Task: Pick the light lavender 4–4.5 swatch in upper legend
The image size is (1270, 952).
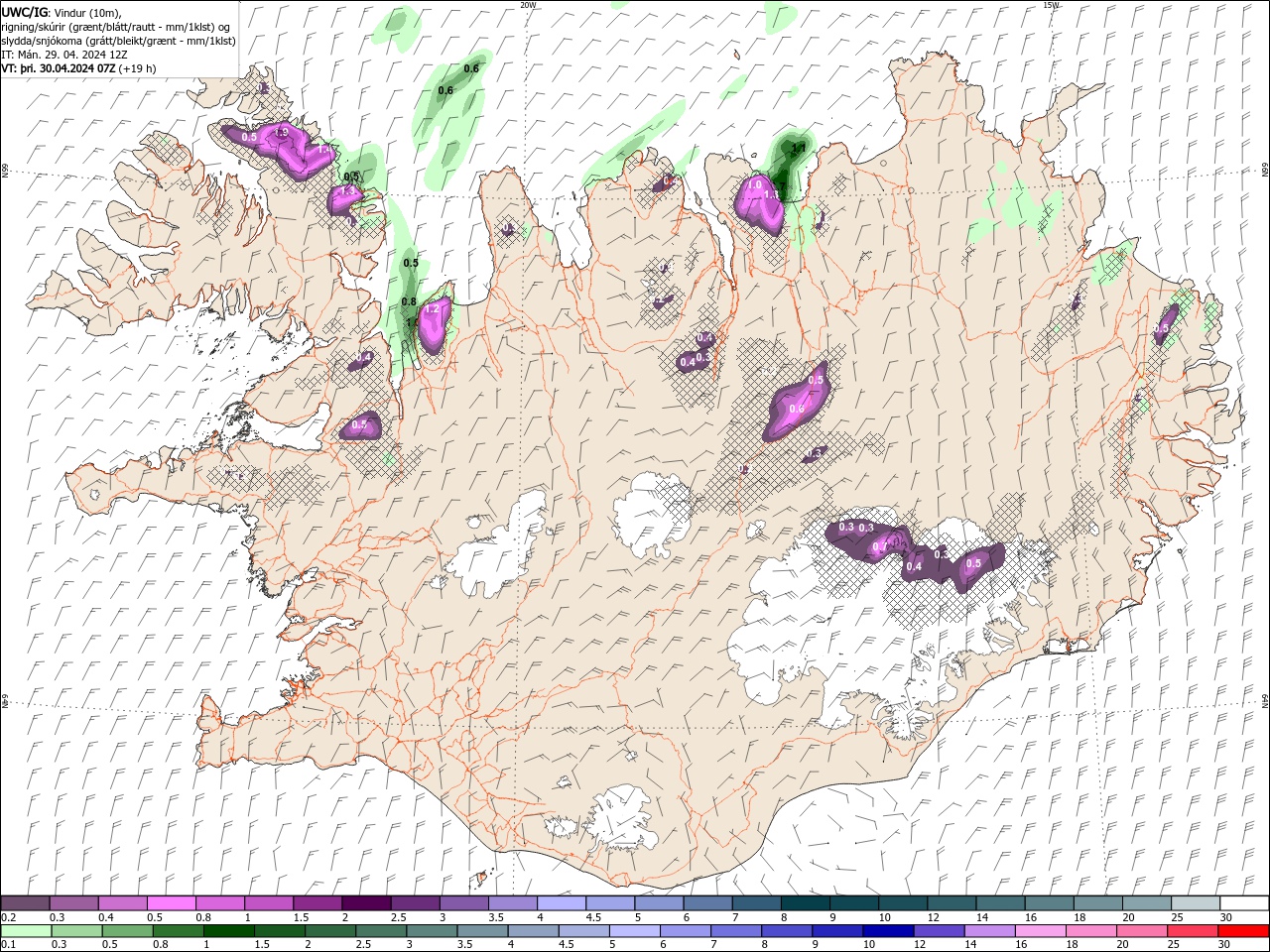Action: point(561,903)
